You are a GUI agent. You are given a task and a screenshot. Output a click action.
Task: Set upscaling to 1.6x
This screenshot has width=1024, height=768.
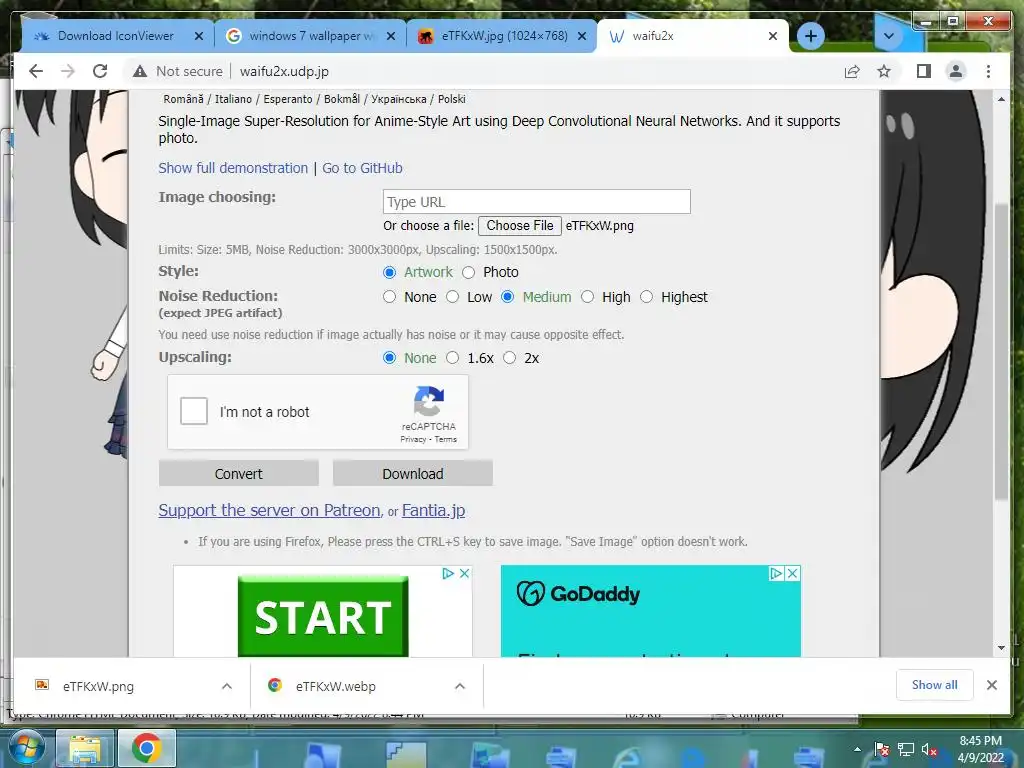(452, 358)
